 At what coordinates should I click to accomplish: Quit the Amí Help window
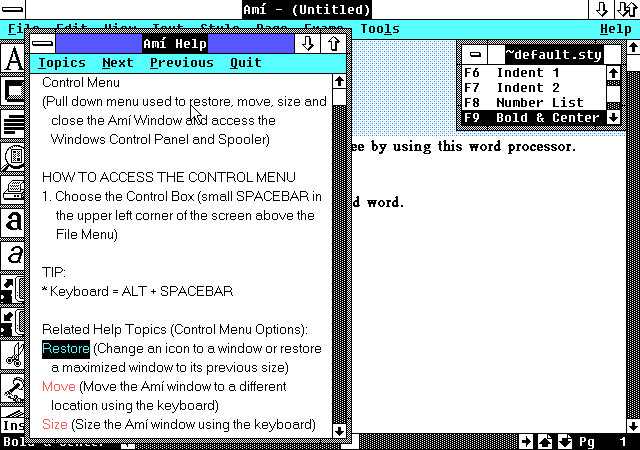coord(245,63)
